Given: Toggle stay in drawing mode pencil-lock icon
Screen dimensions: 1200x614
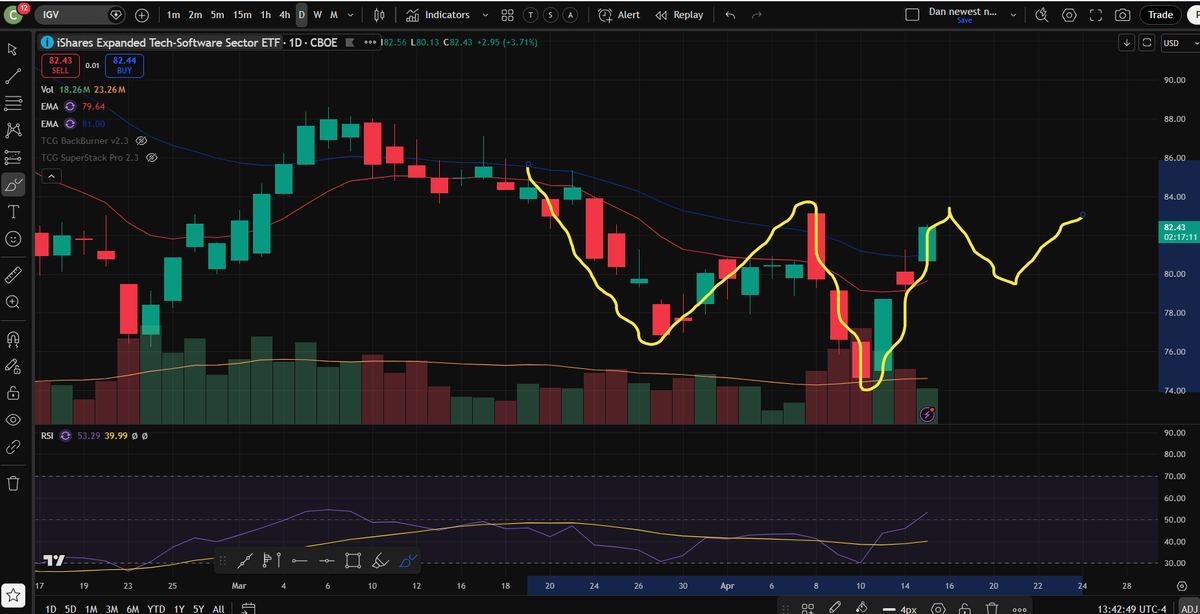Looking at the screenshot, I should pyautogui.click(x=14, y=365).
